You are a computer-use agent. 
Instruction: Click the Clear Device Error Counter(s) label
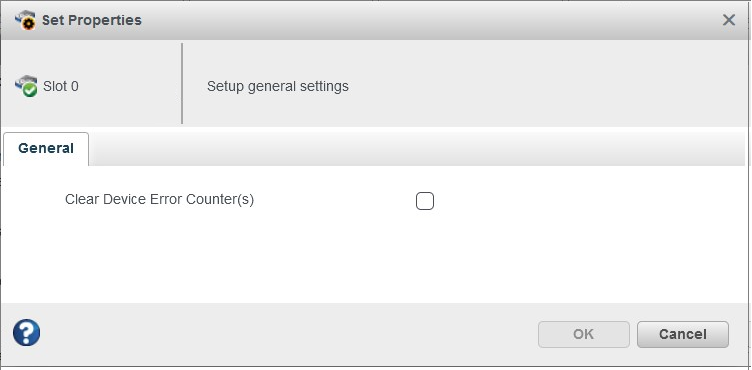(159, 199)
